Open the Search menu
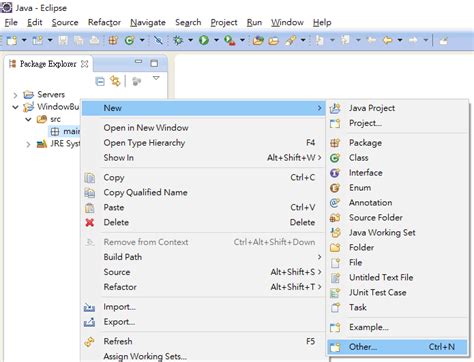474x362 pixels. 188,23
